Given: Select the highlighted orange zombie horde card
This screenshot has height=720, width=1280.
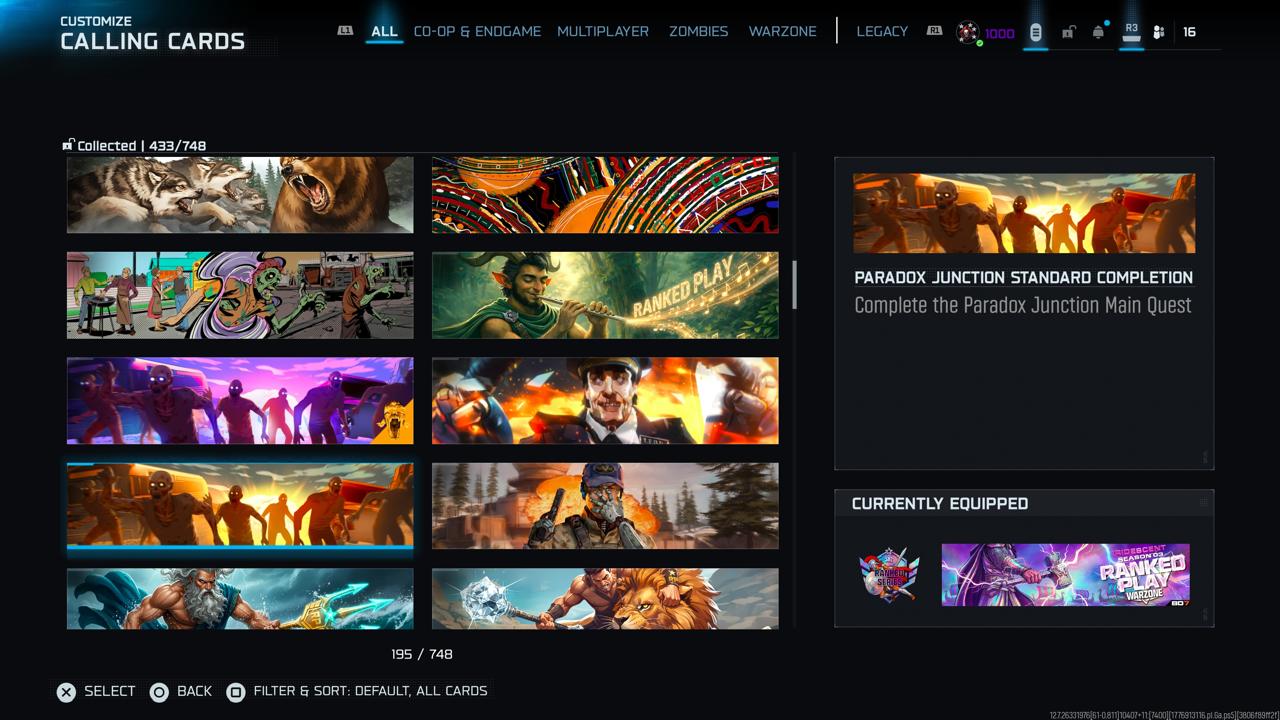Looking at the screenshot, I should [240, 506].
